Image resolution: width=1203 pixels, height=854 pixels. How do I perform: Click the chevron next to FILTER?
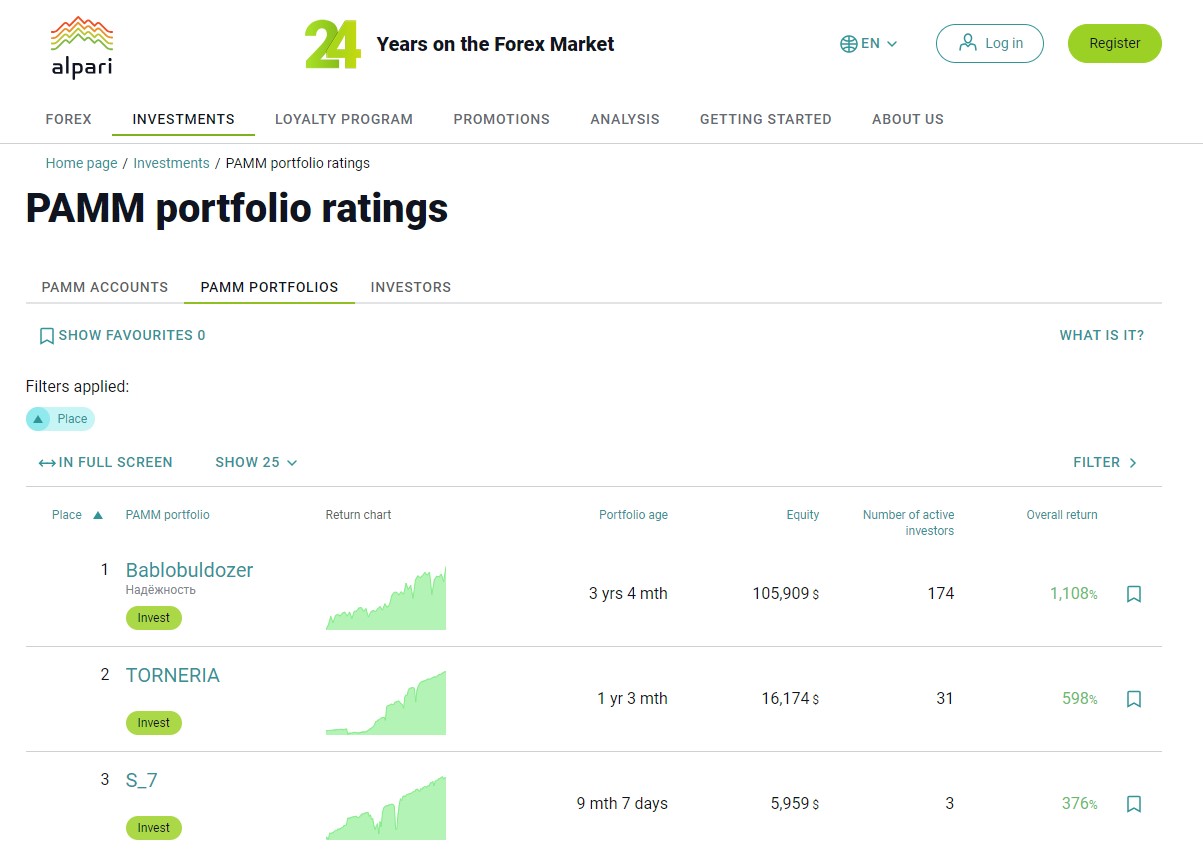coord(1134,462)
